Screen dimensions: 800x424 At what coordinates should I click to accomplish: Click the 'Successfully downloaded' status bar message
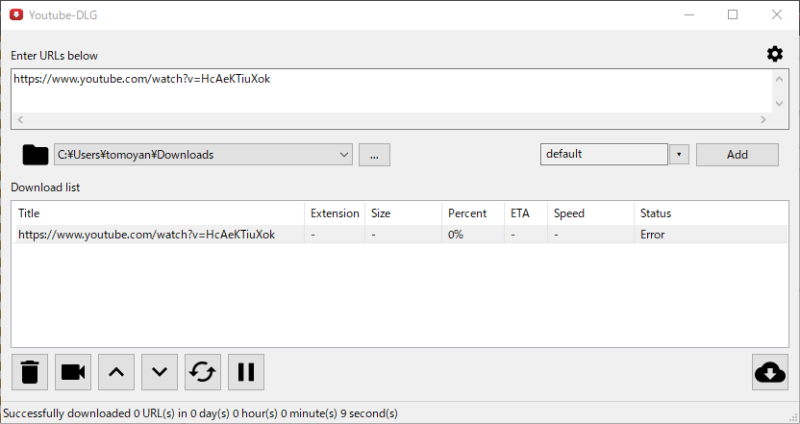pyautogui.click(x=201, y=413)
